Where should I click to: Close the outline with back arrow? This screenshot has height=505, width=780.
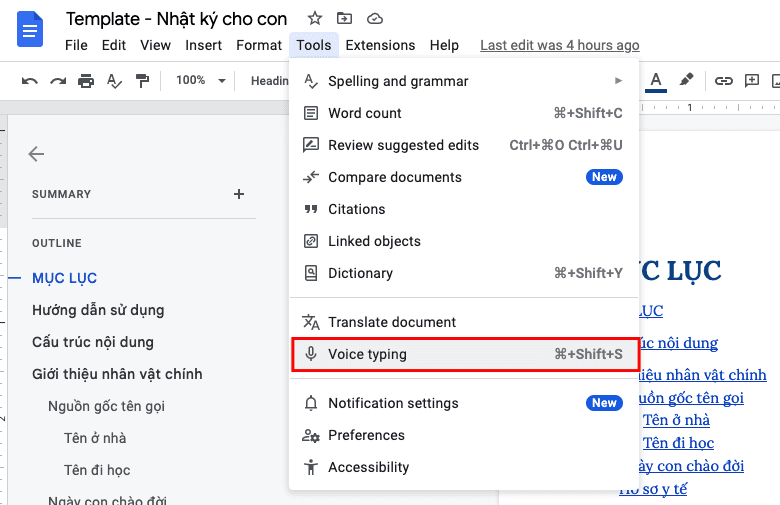click(x=36, y=154)
